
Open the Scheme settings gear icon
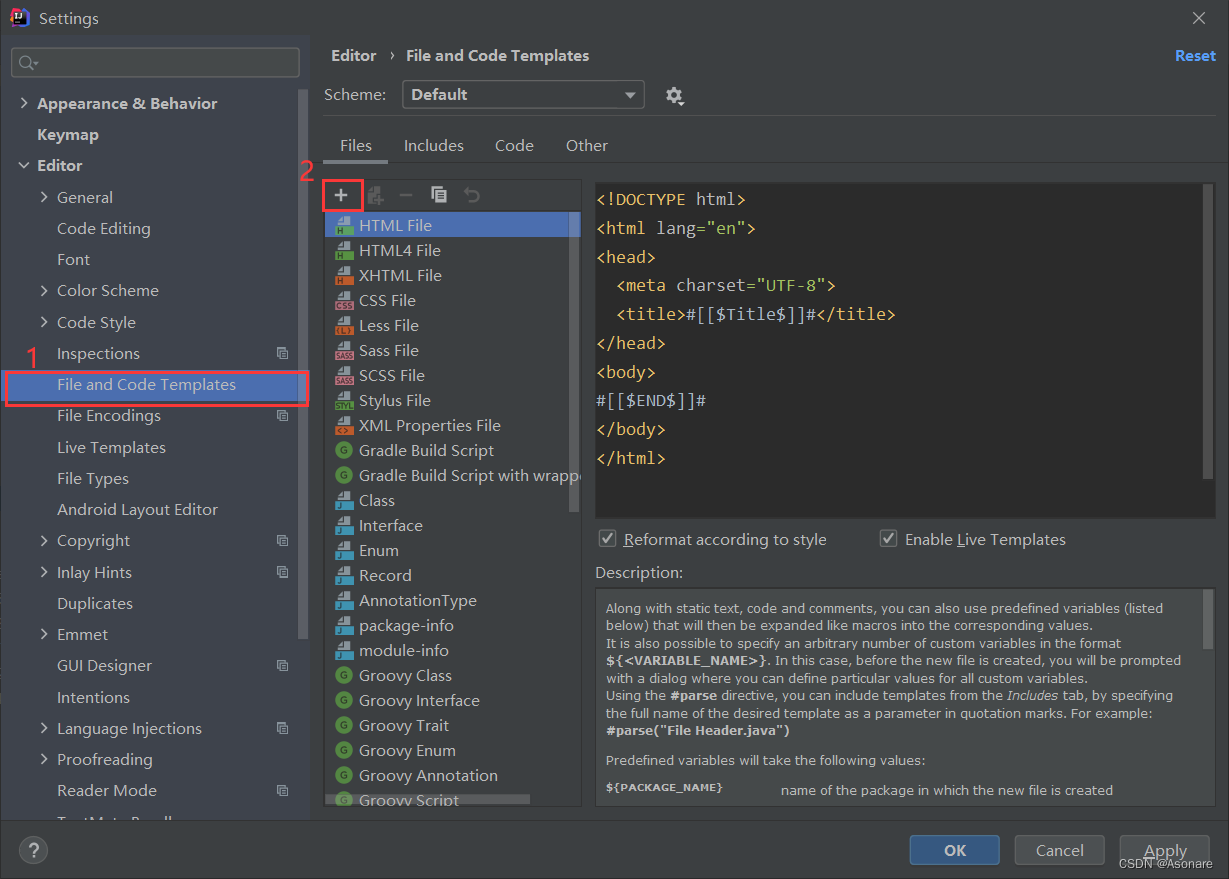pos(674,96)
